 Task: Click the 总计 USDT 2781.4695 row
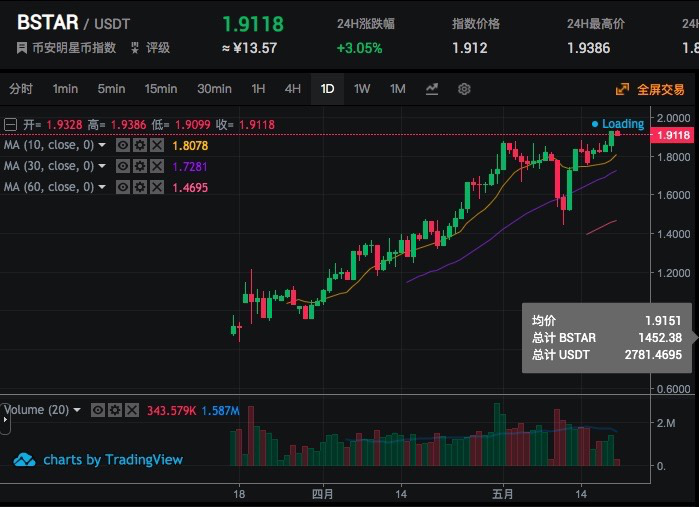tap(606, 354)
